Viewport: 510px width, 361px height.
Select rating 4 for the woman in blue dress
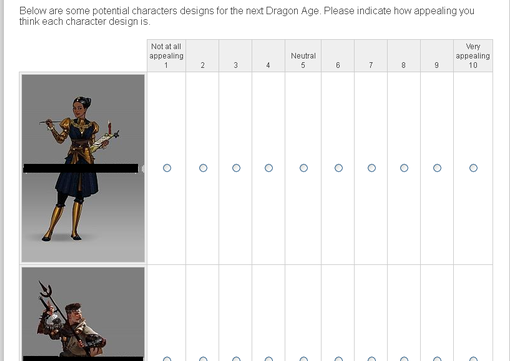pyautogui.click(x=269, y=168)
